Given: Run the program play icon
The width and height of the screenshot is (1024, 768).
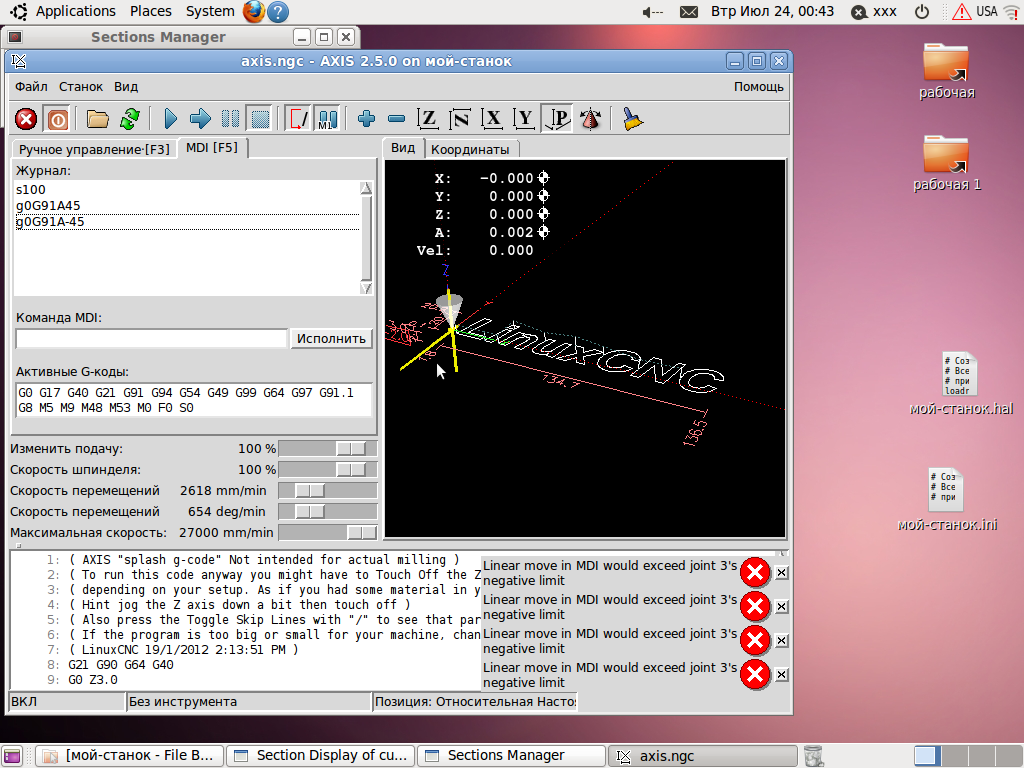Looking at the screenshot, I should click(x=170, y=119).
